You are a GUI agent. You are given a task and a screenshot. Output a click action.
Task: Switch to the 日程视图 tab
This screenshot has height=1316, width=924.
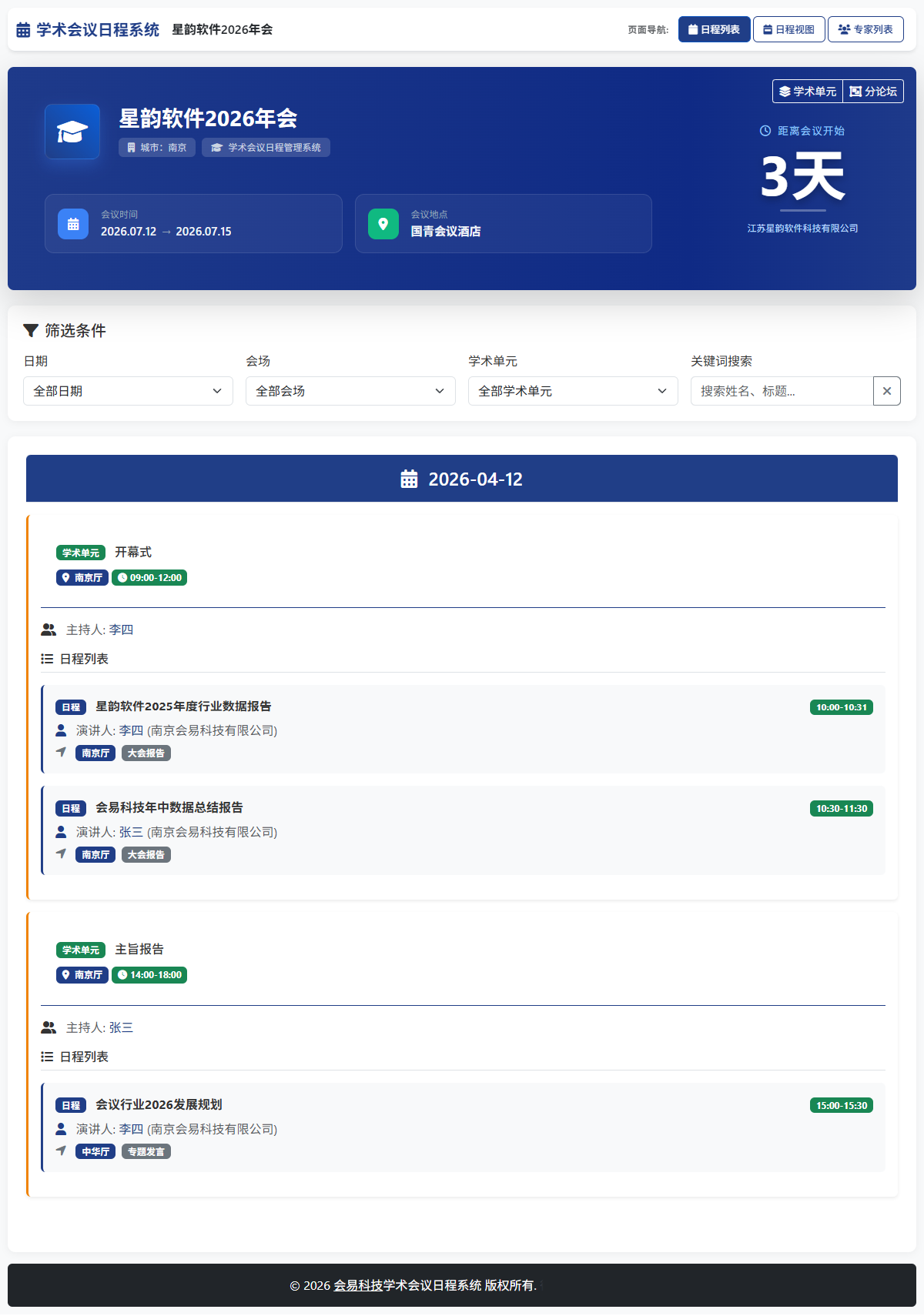[788, 29]
